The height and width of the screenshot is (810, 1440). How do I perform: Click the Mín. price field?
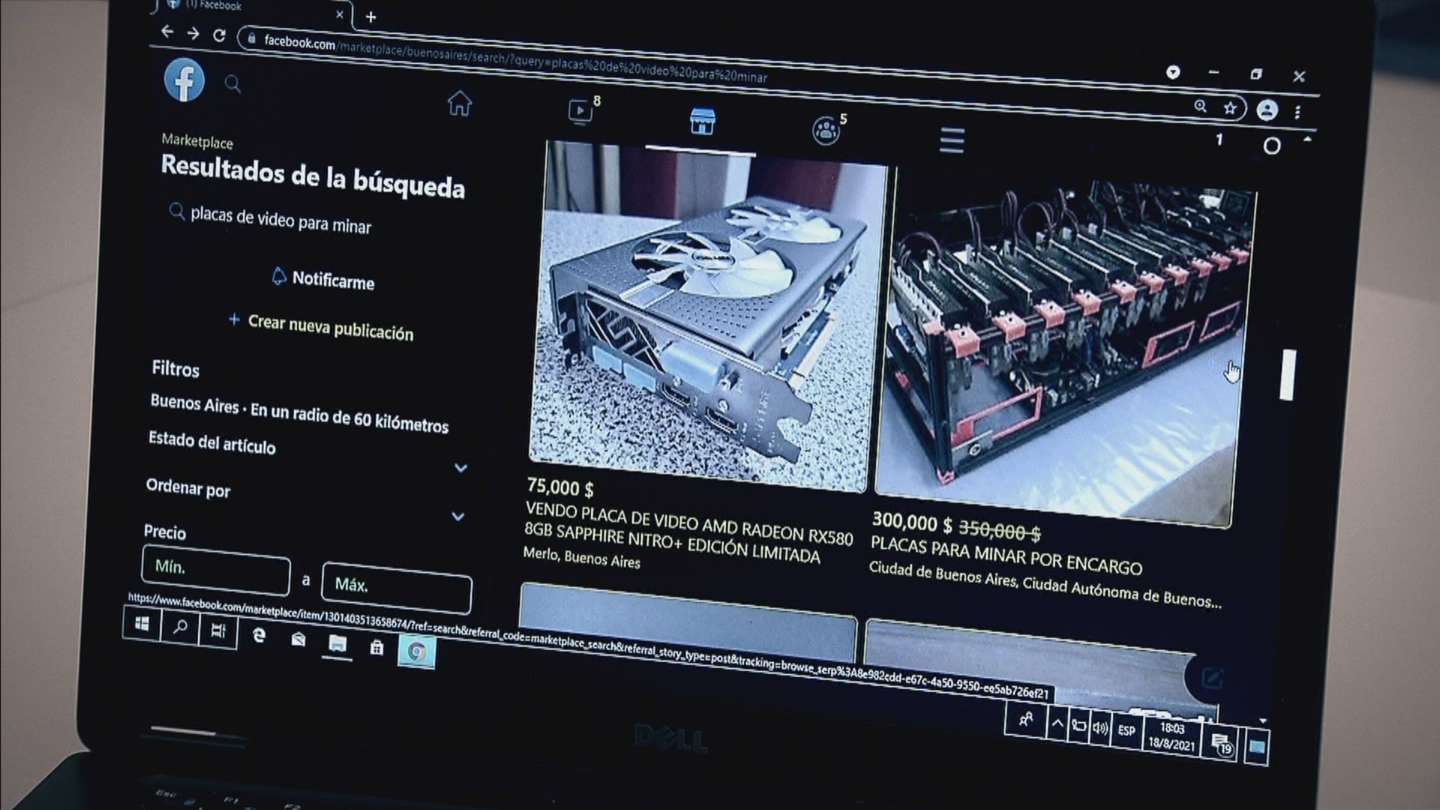tap(216, 568)
